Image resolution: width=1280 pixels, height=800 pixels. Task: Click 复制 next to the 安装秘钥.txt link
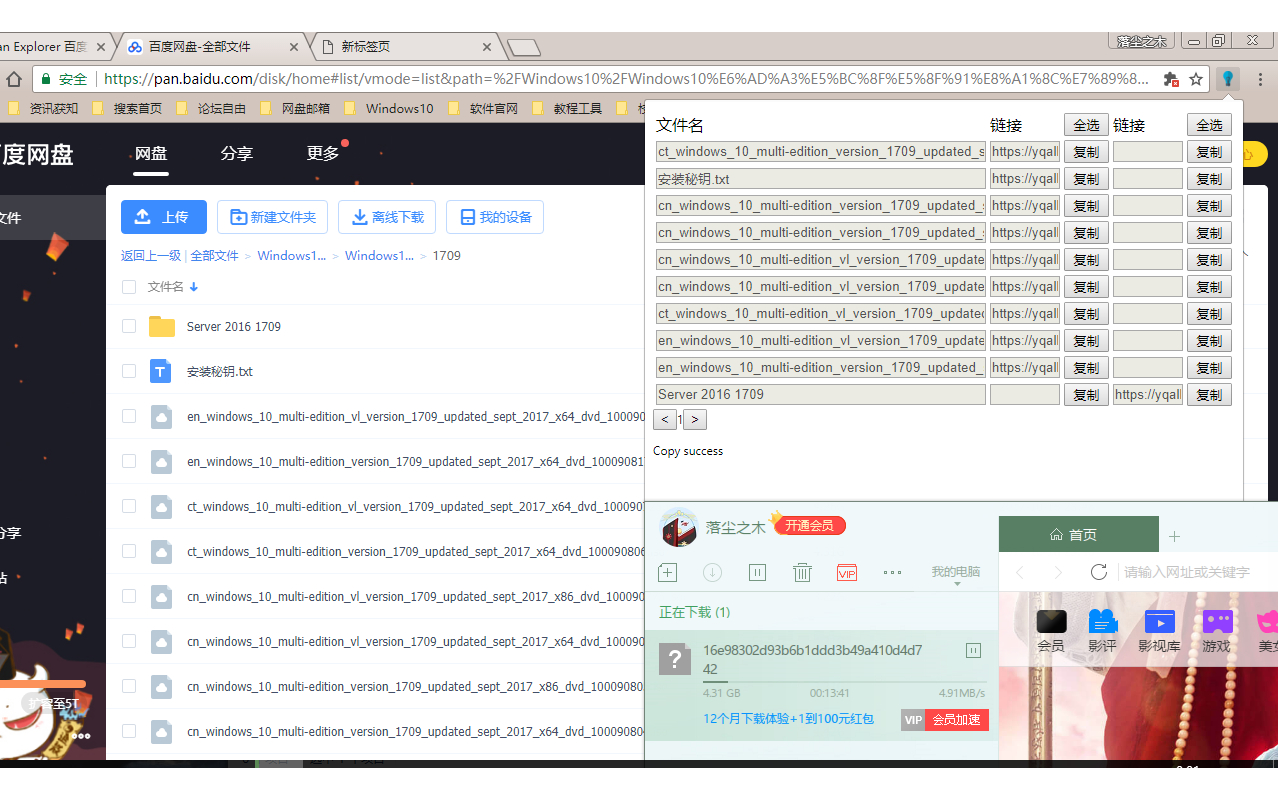coord(1086,179)
